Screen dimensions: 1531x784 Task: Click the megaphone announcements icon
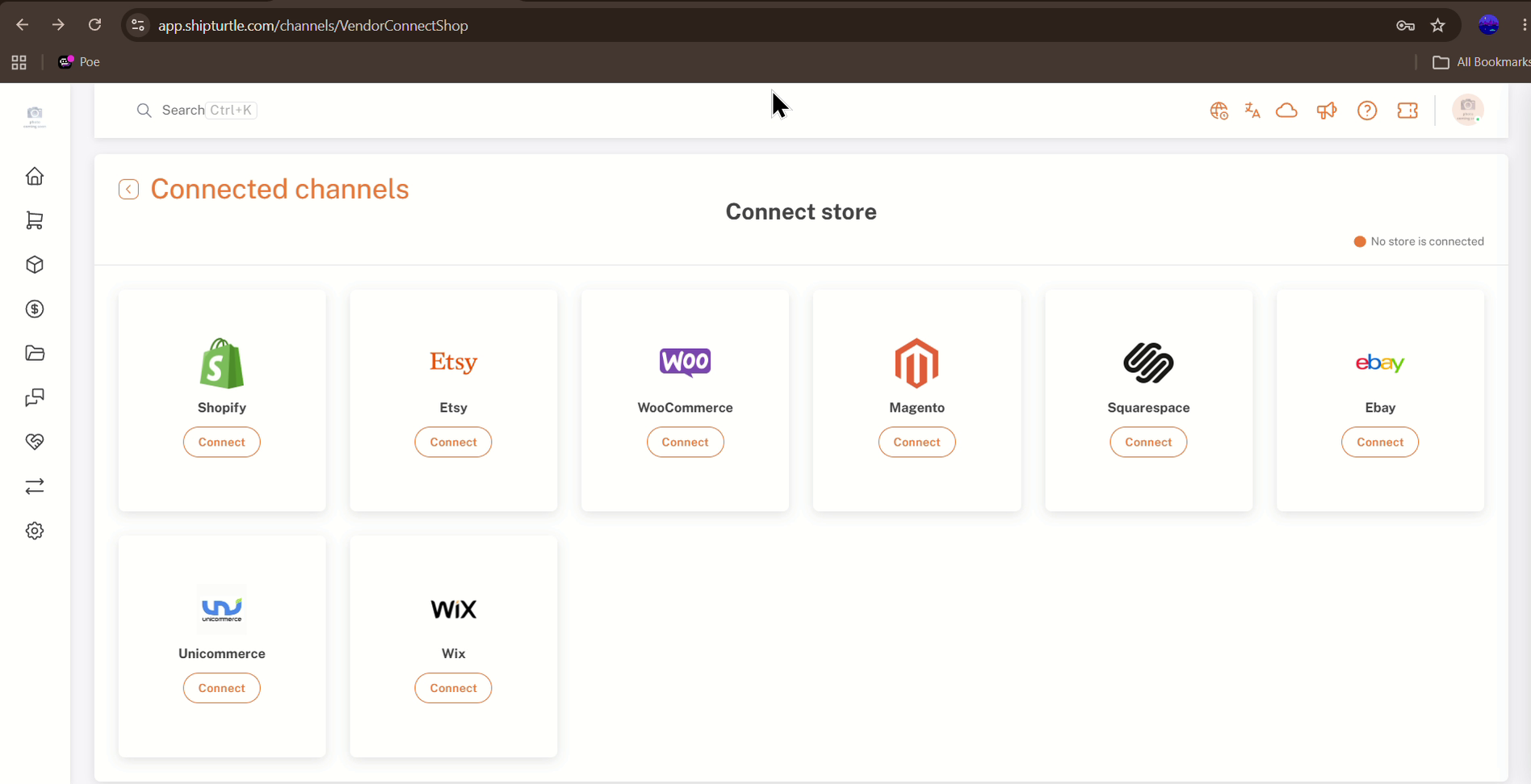[x=1327, y=111]
